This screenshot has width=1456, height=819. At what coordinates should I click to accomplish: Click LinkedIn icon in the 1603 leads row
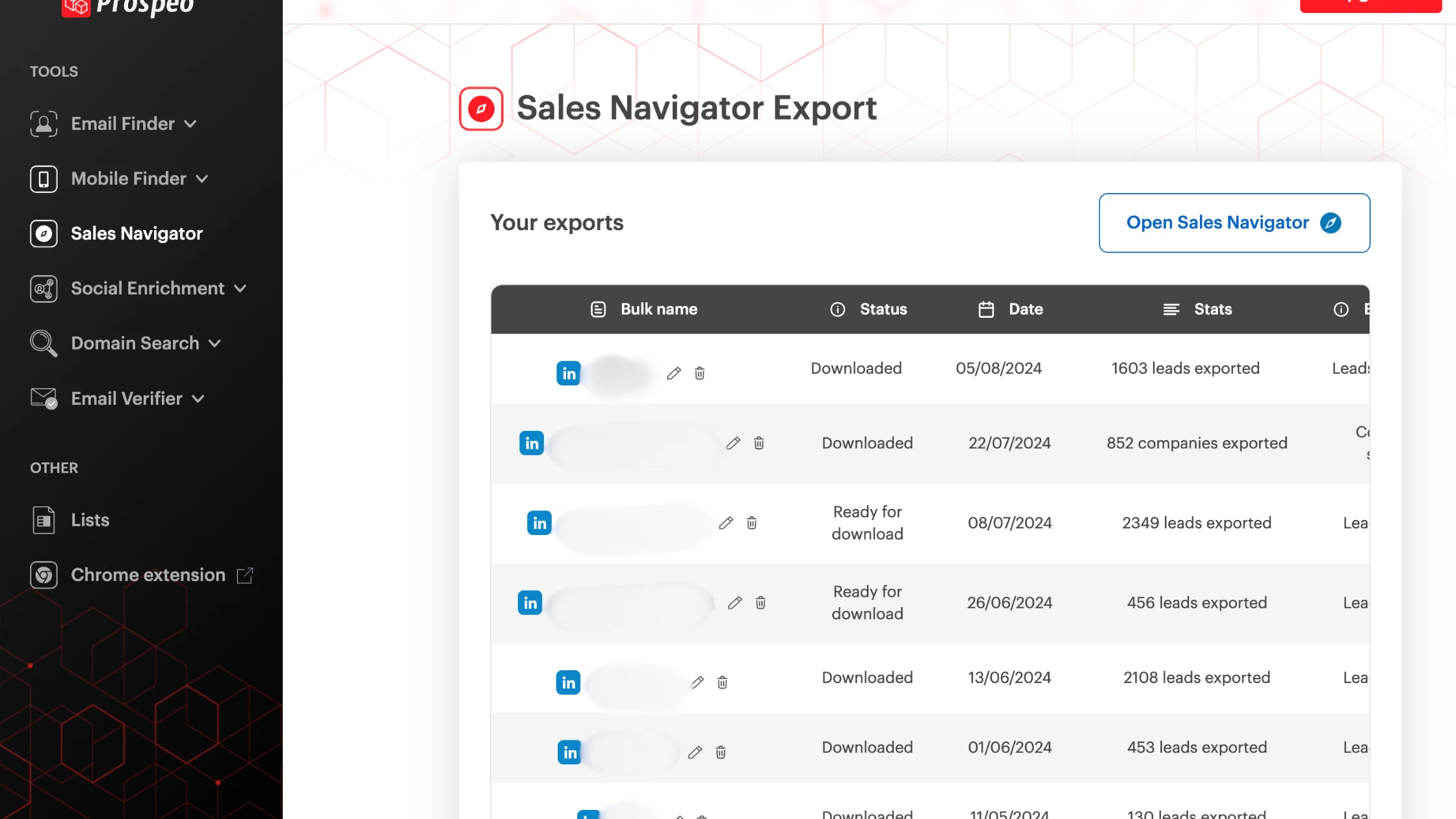point(569,373)
